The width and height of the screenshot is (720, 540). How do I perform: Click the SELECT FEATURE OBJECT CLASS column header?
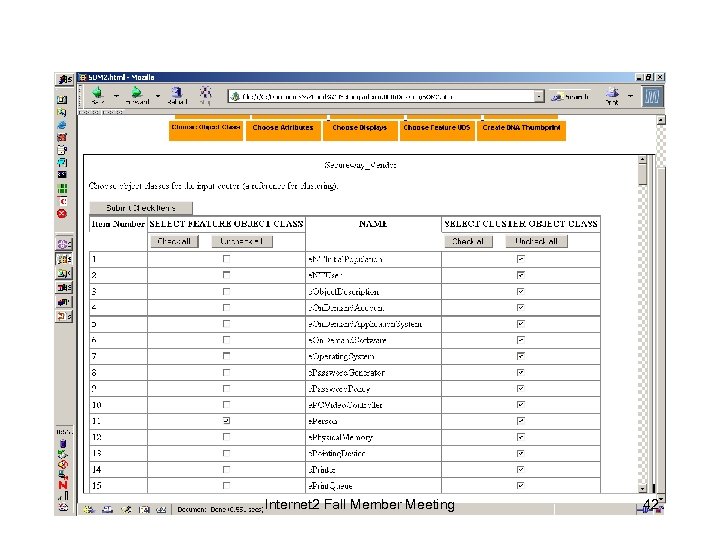226,224
